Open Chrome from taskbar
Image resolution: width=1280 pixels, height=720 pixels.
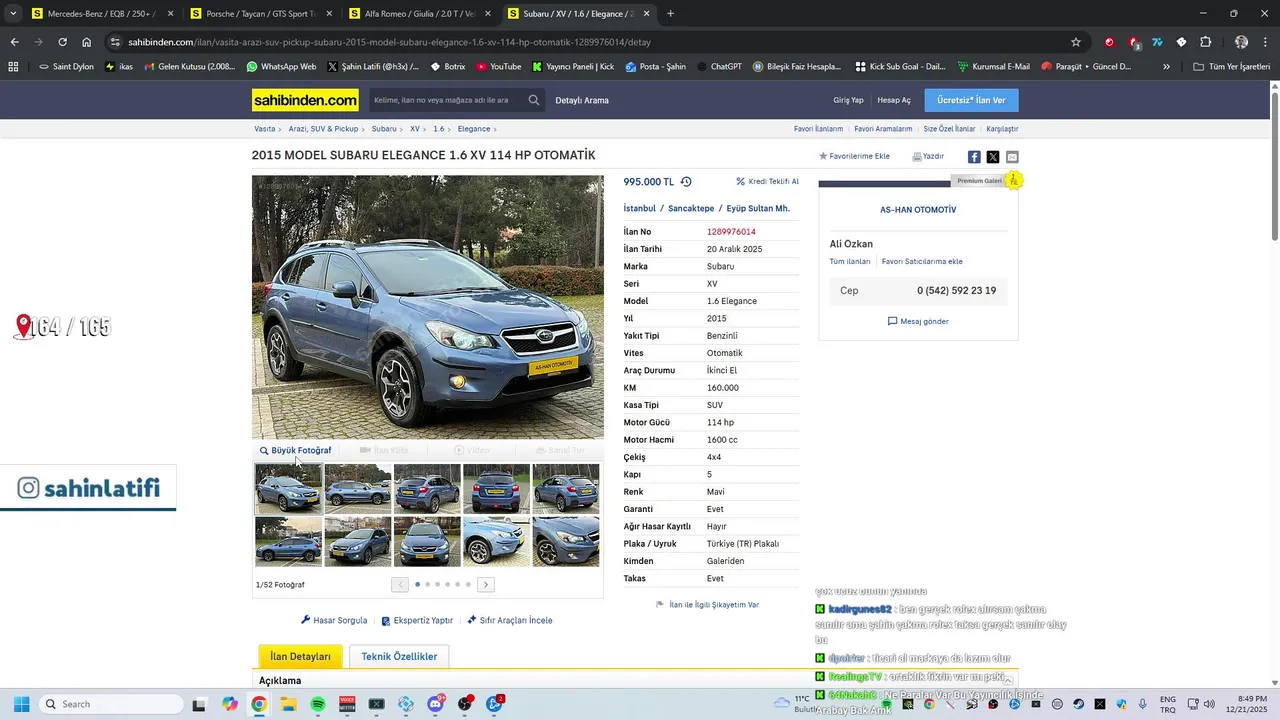coord(259,704)
